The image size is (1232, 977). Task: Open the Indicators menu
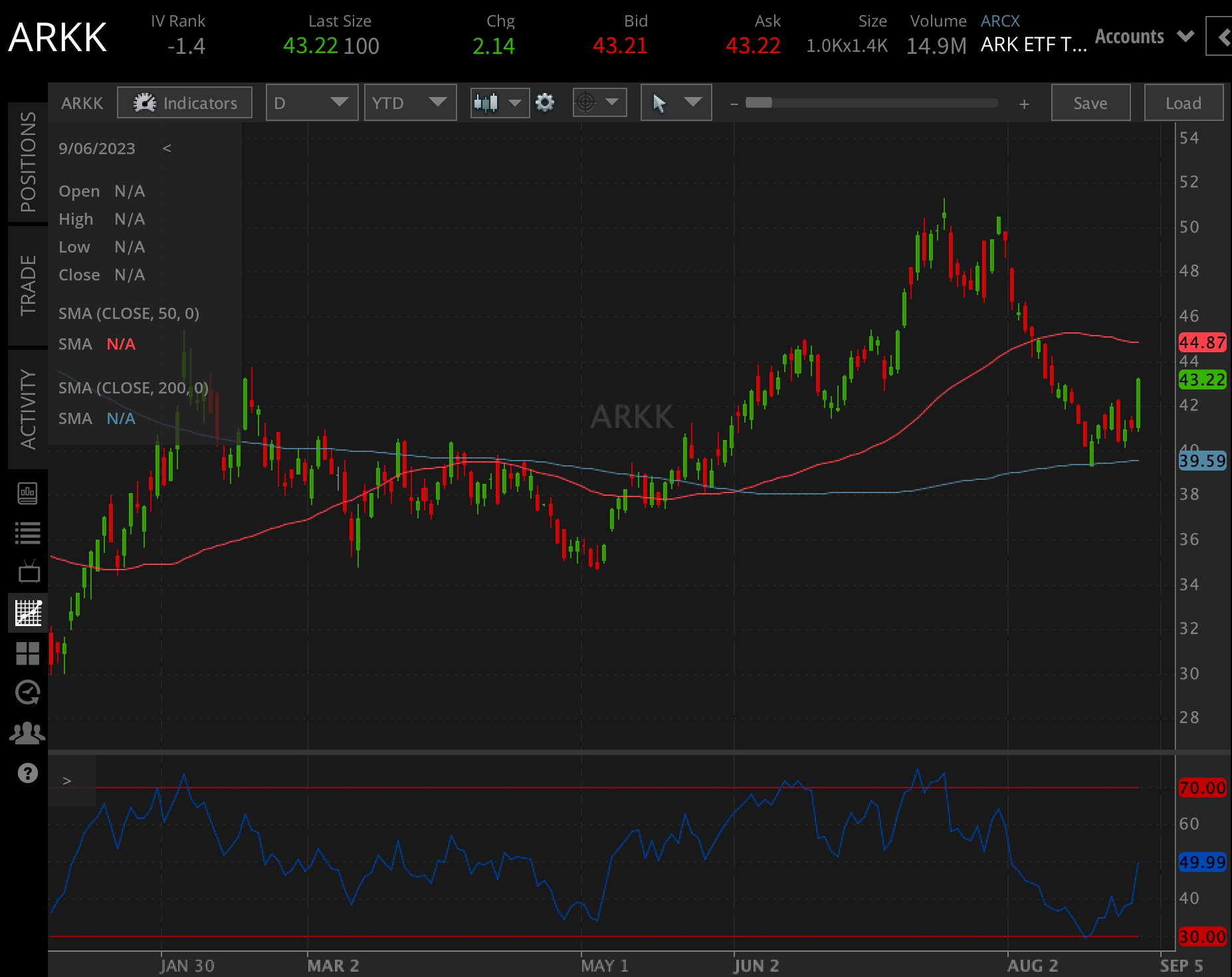[x=185, y=103]
